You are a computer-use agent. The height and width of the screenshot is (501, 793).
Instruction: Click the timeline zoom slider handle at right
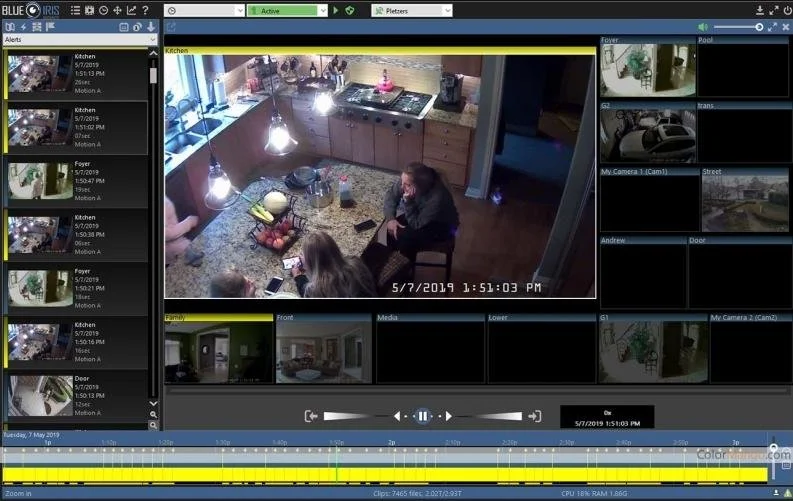click(773, 448)
